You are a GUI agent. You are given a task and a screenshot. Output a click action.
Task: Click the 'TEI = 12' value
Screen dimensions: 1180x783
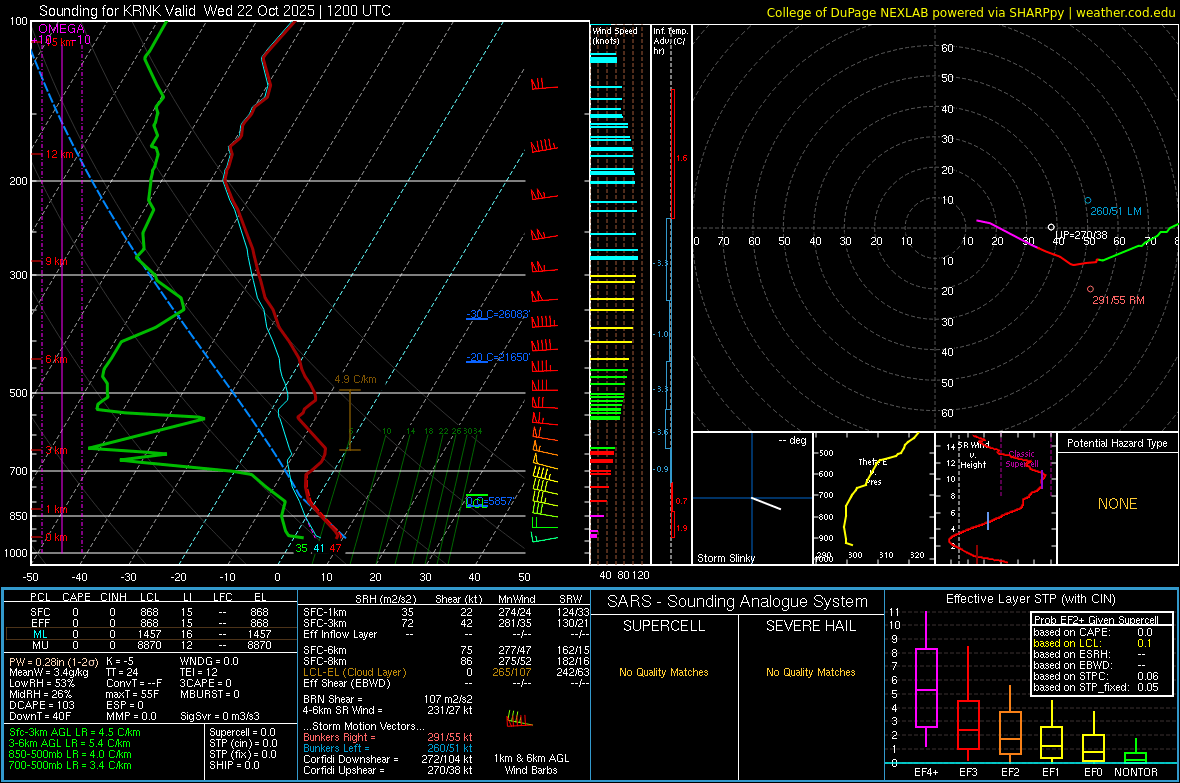(198, 672)
